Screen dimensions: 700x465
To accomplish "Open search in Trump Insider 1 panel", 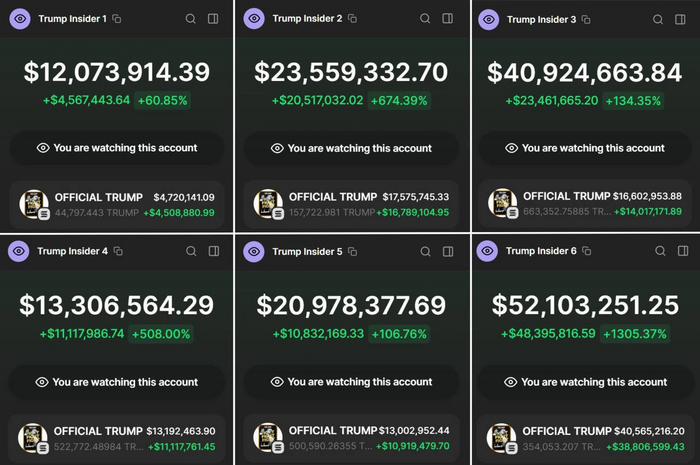I will click(x=191, y=19).
